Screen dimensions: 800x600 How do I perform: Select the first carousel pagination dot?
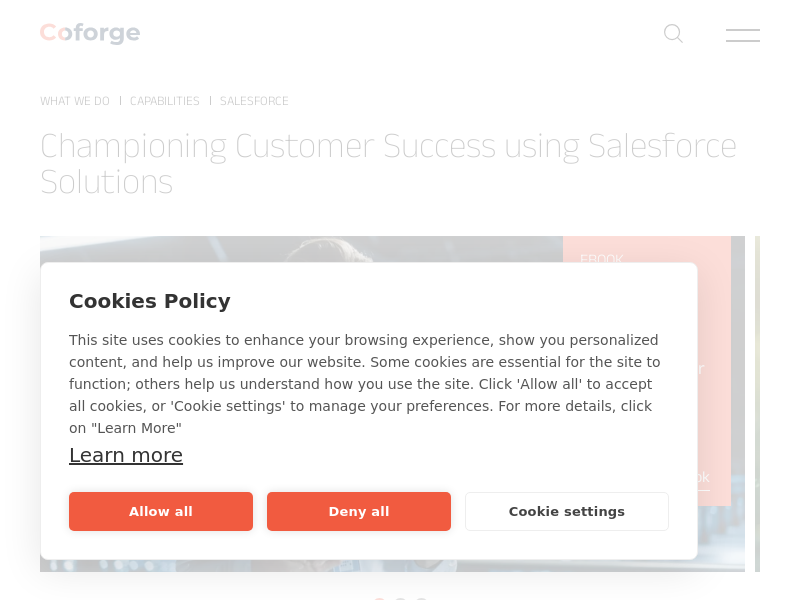(379, 599)
